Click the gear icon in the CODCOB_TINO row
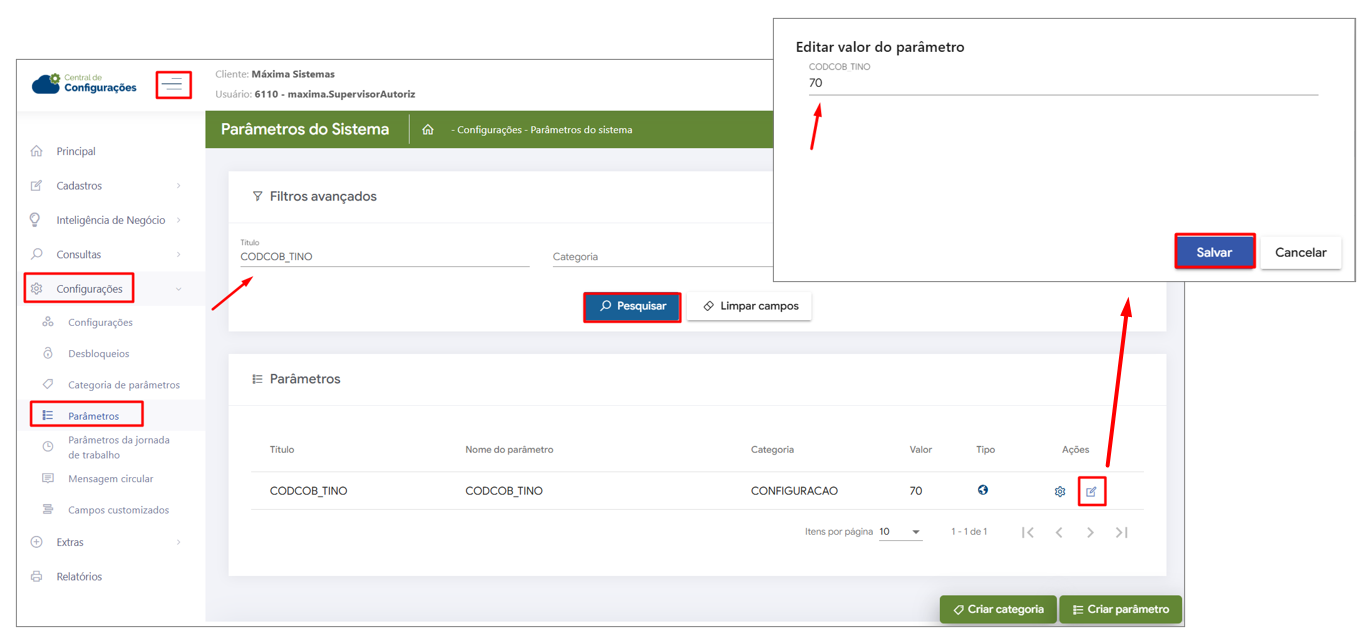The width and height of the screenshot is (1370, 639). tap(1060, 492)
